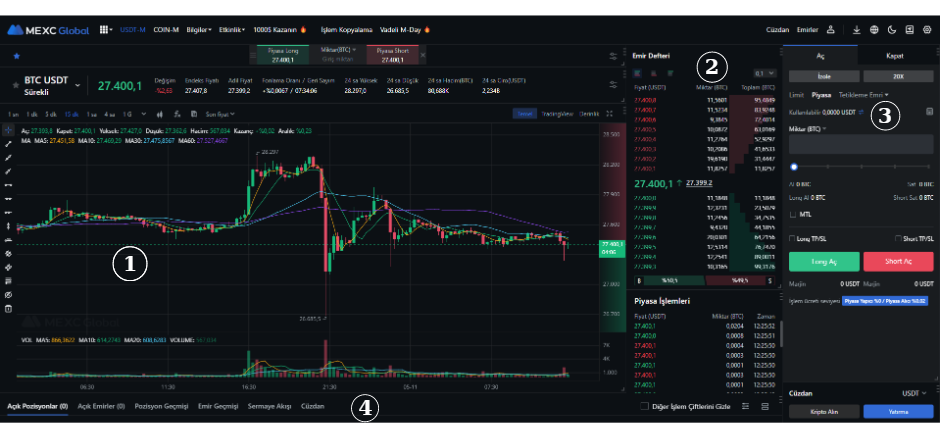The height and width of the screenshot is (438, 940).
Task: Open the Emir Geçmişi tab
Action: pyautogui.click(x=218, y=407)
